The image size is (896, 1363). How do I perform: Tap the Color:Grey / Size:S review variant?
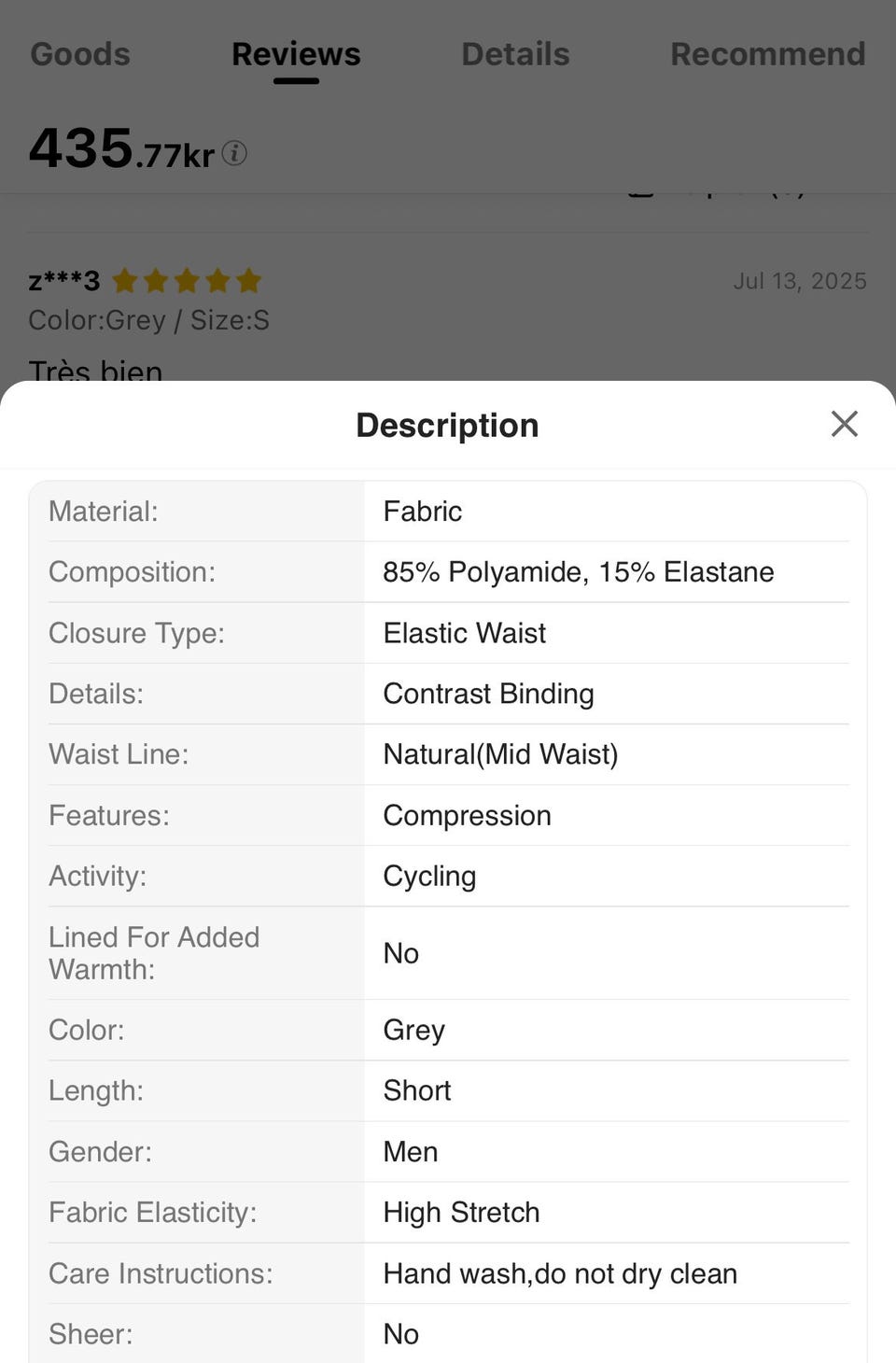click(x=149, y=320)
